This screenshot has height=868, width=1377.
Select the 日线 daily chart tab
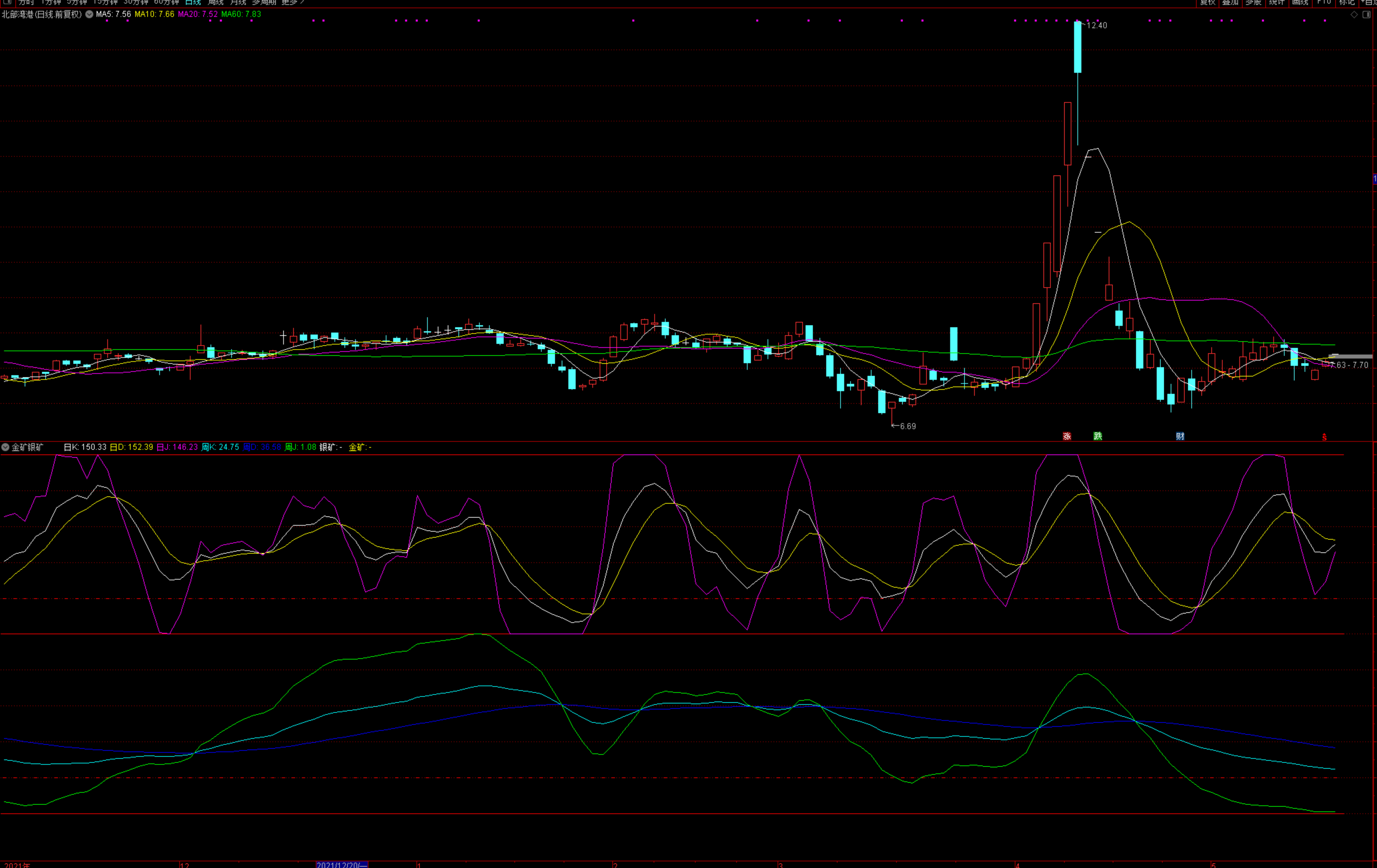coord(193,2)
